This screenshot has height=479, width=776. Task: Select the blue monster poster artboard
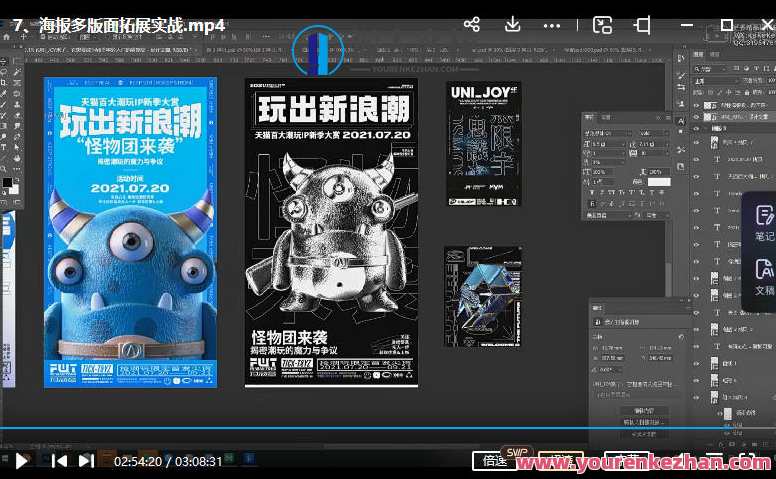[x=130, y=232]
